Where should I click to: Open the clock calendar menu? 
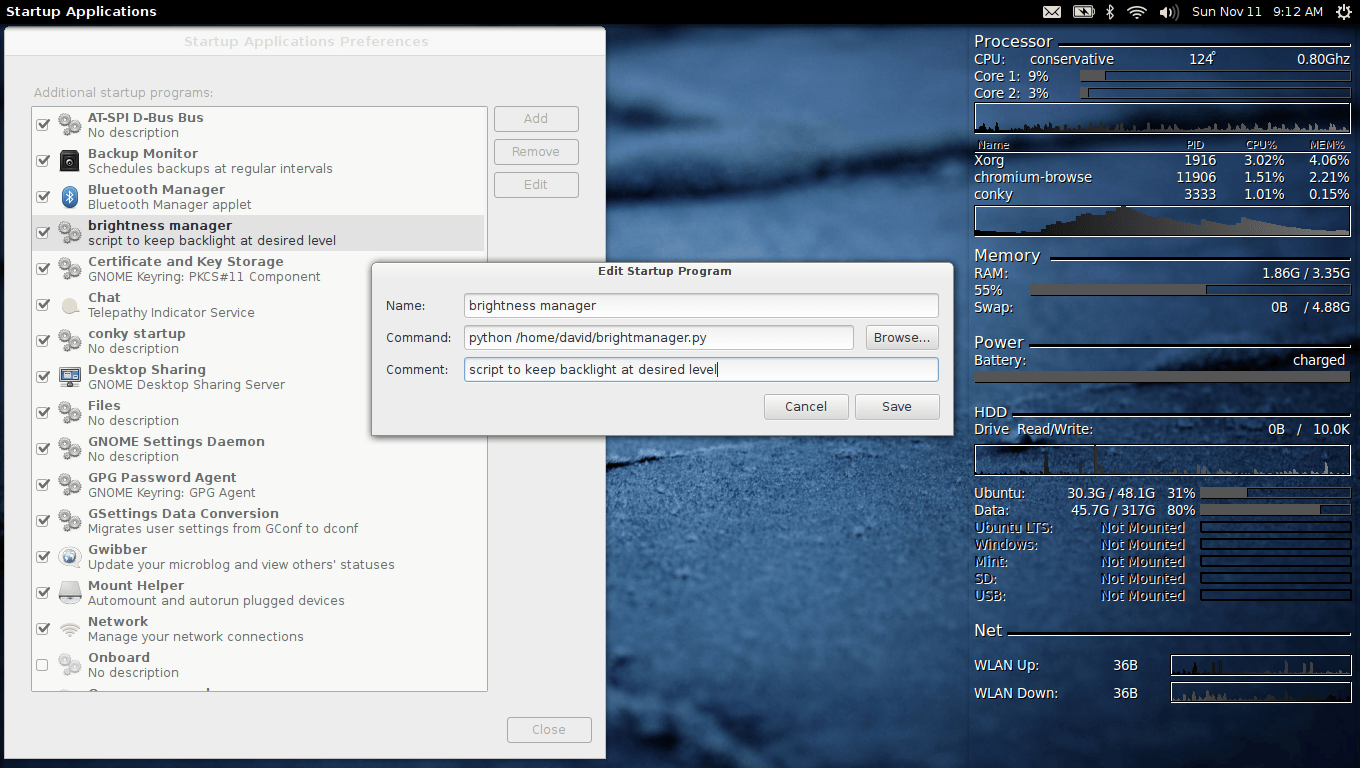point(1257,12)
